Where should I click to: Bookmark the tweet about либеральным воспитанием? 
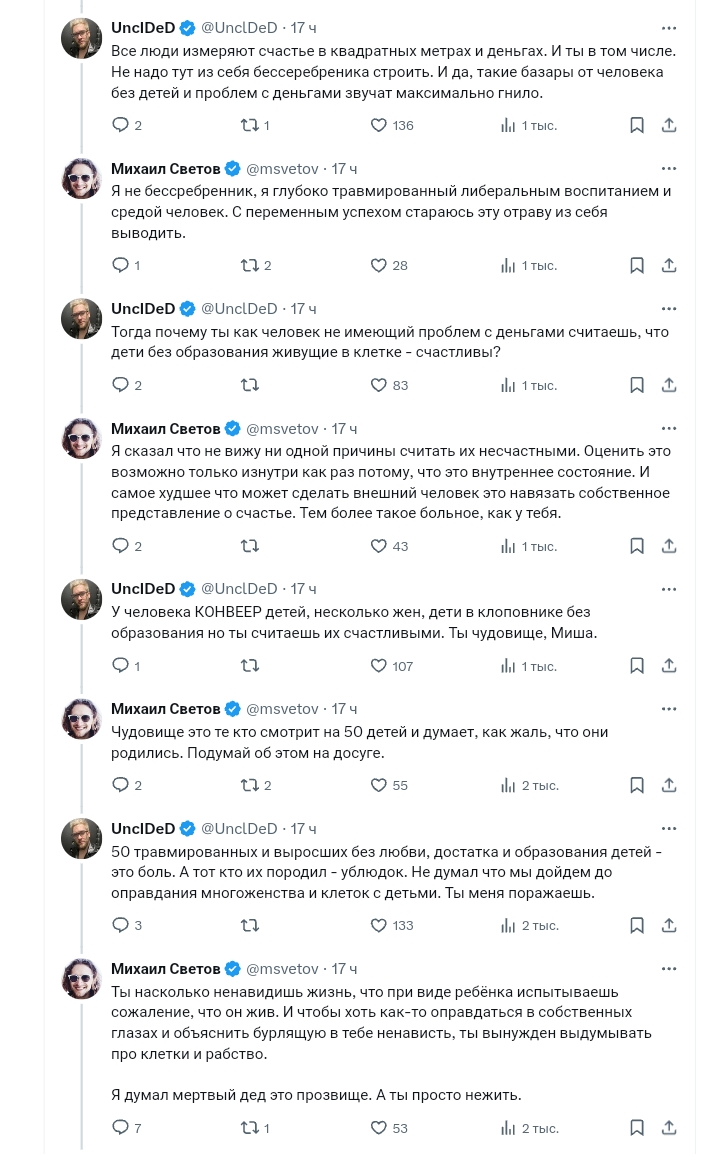pos(637,265)
